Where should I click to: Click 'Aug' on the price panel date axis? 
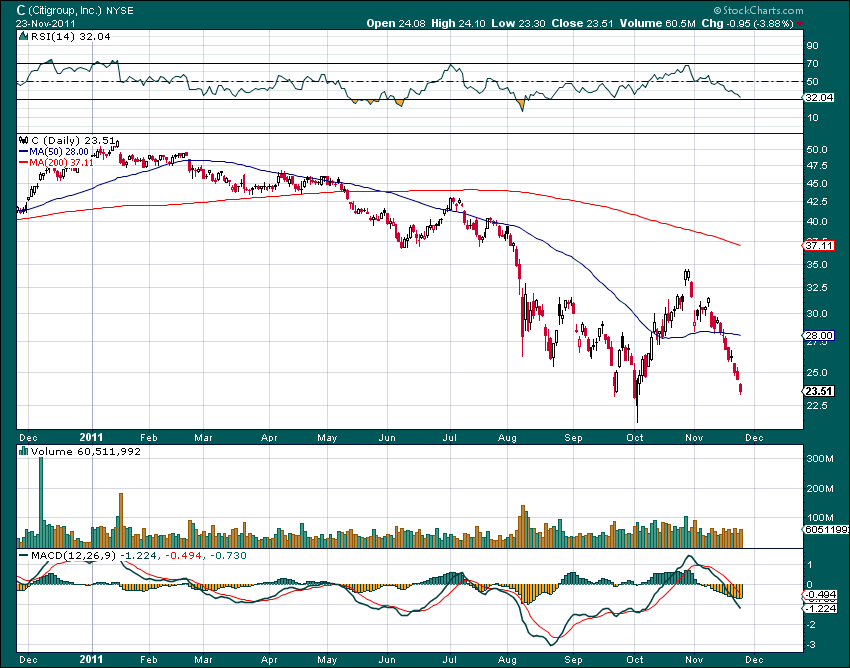pos(507,438)
